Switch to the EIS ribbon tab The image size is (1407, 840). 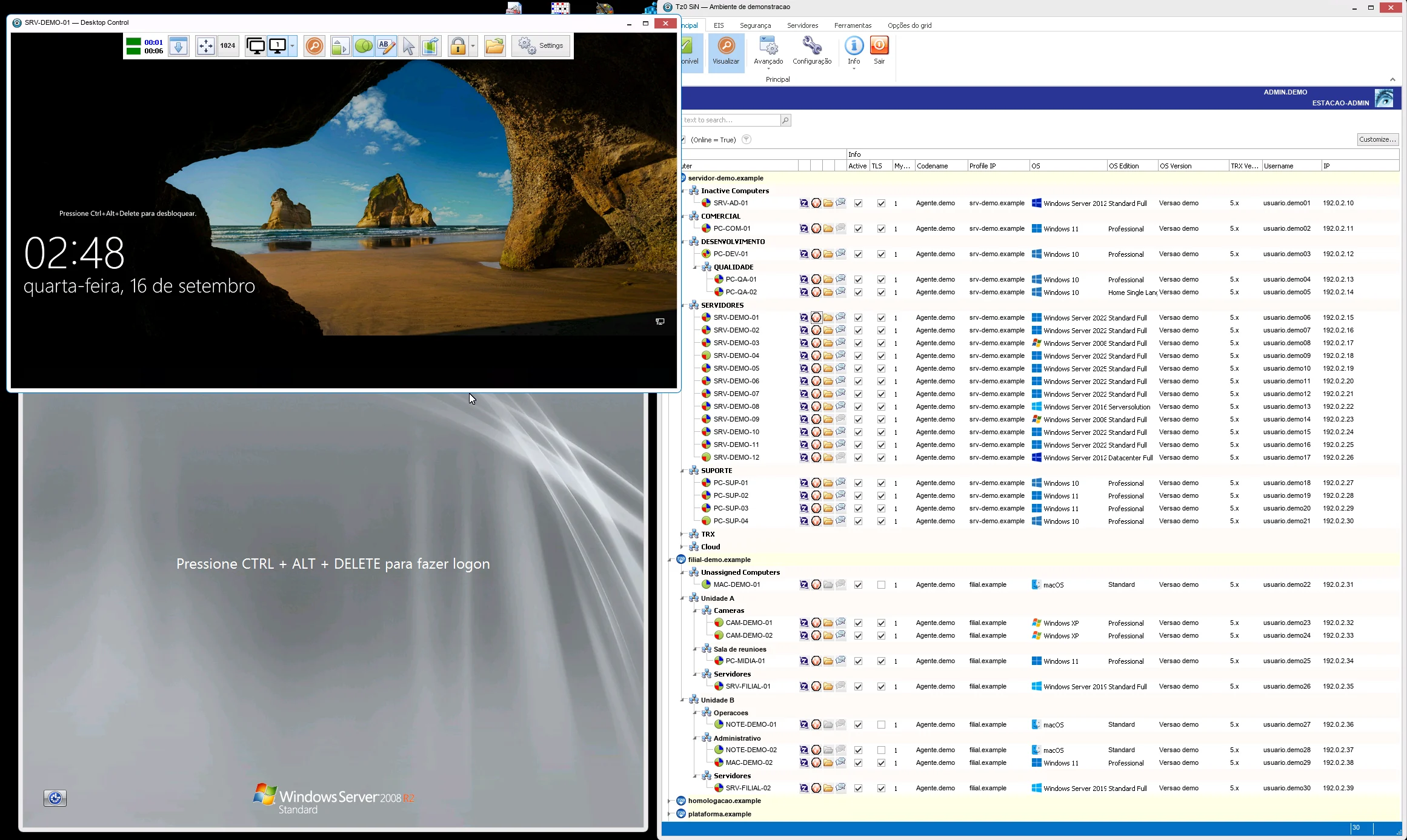[719, 25]
